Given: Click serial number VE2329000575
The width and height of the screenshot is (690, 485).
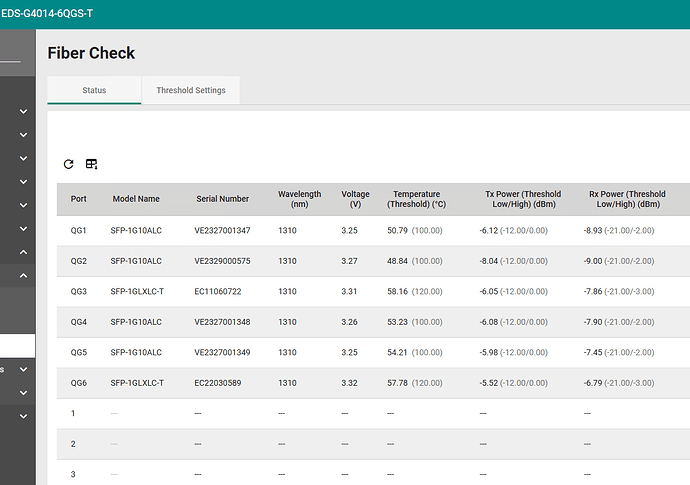Looking at the screenshot, I should pos(222,261).
